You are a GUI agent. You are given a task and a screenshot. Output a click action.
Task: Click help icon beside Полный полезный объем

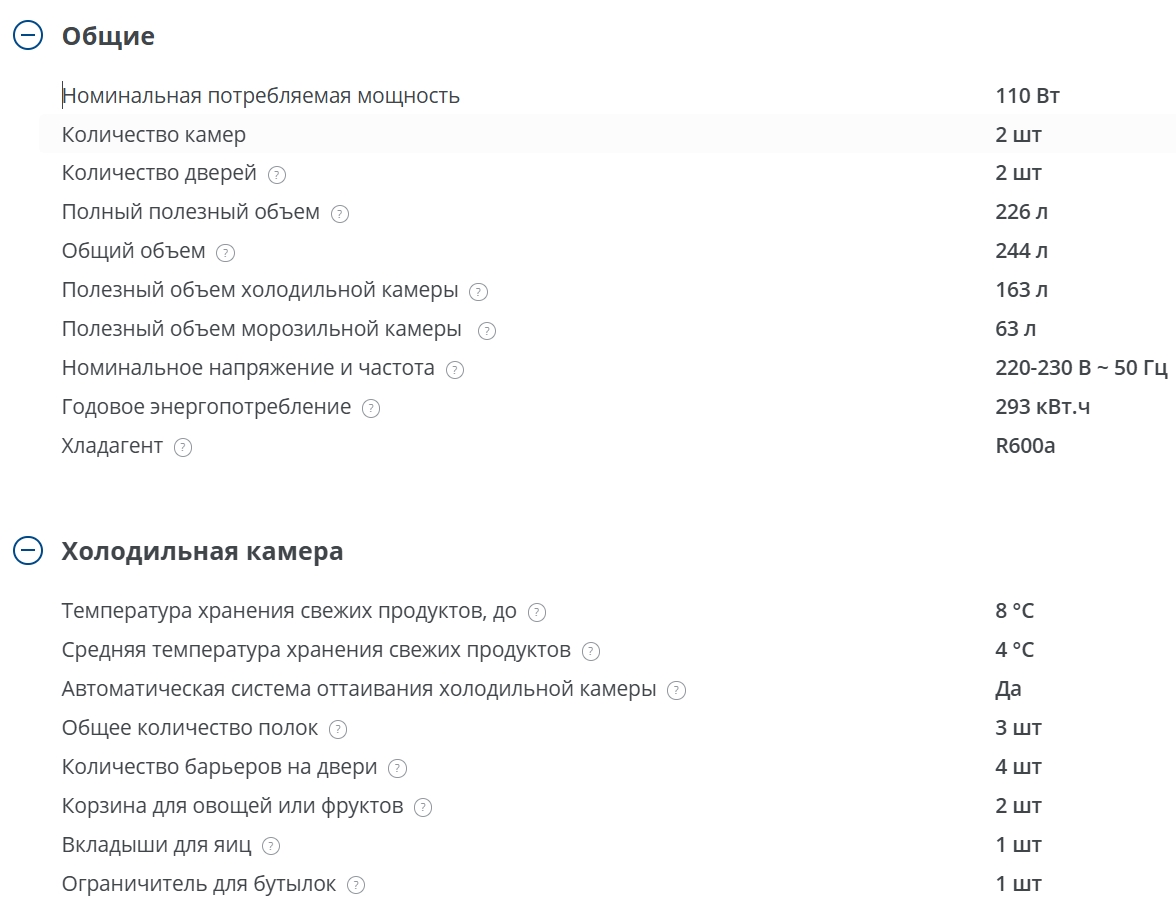tap(340, 214)
